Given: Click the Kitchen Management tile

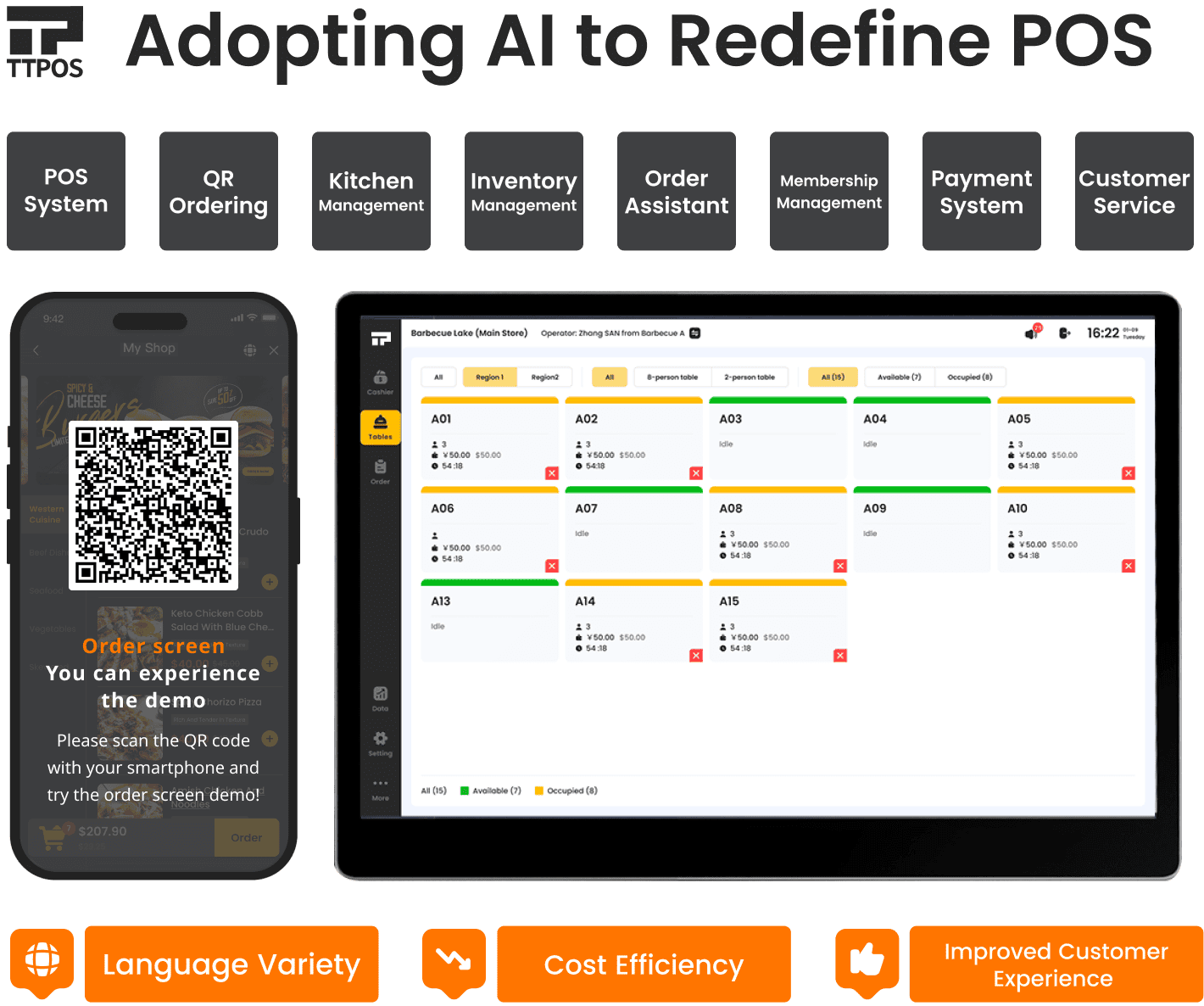Looking at the screenshot, I should click(x=371, y=191).
